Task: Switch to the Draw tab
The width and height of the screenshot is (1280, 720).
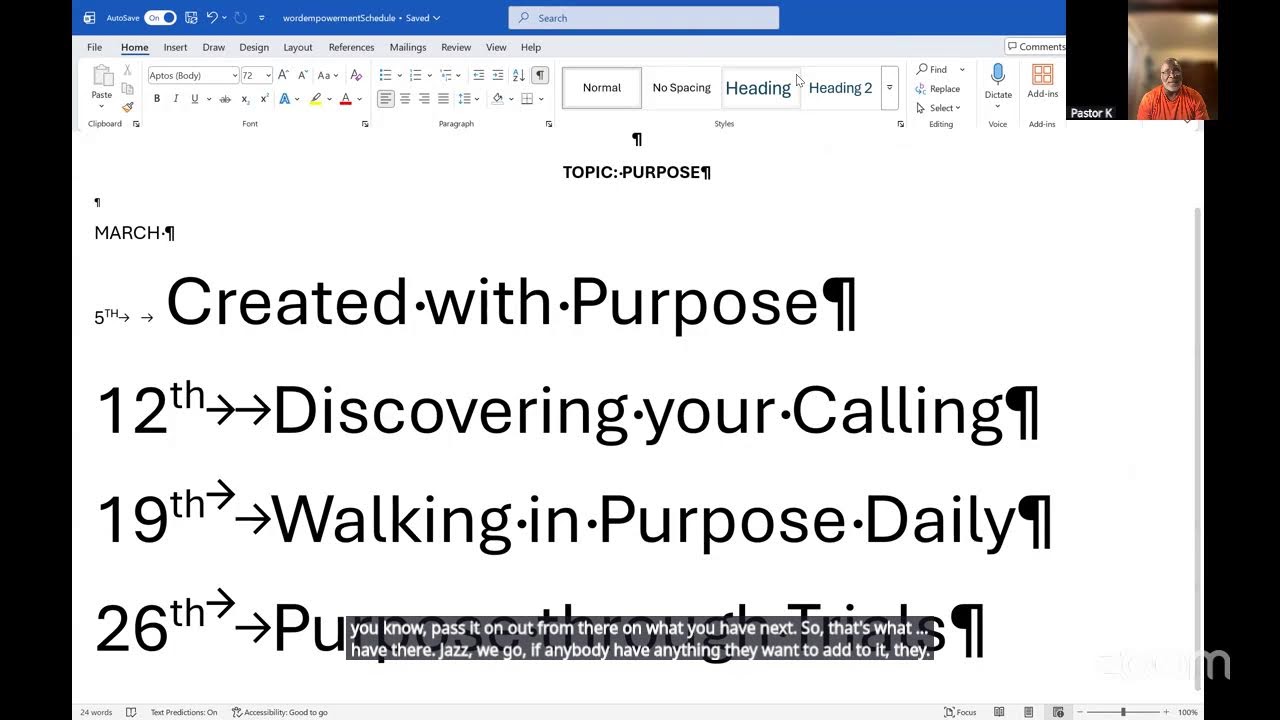Action: (213, 47)
